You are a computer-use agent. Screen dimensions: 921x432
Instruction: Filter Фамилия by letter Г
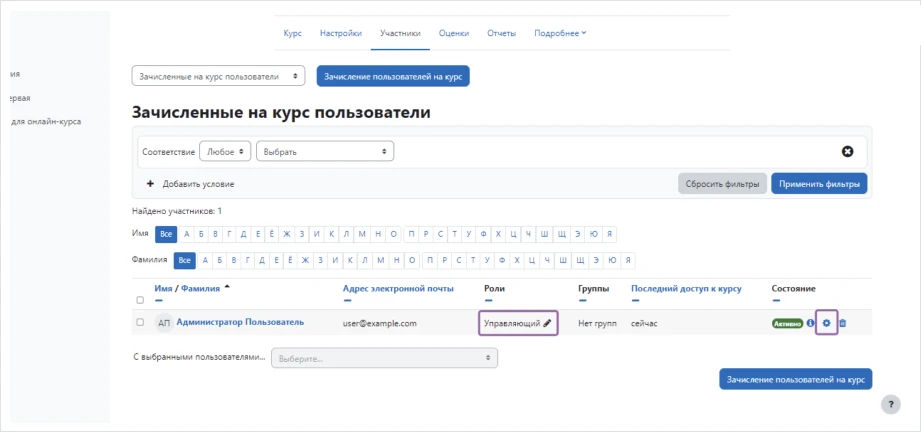[x=248, y=260]
